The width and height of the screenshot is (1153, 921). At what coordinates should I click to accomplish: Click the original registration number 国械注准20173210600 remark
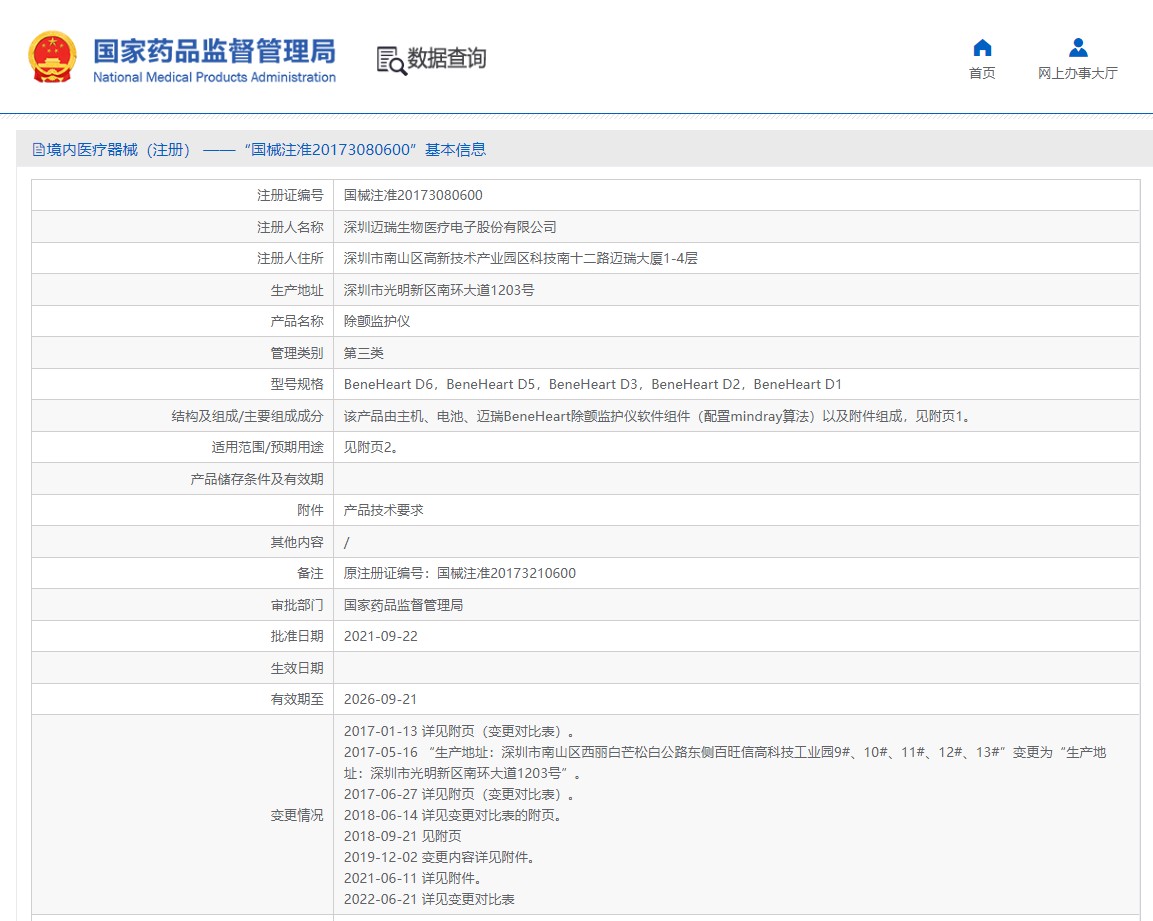[460, 573]
